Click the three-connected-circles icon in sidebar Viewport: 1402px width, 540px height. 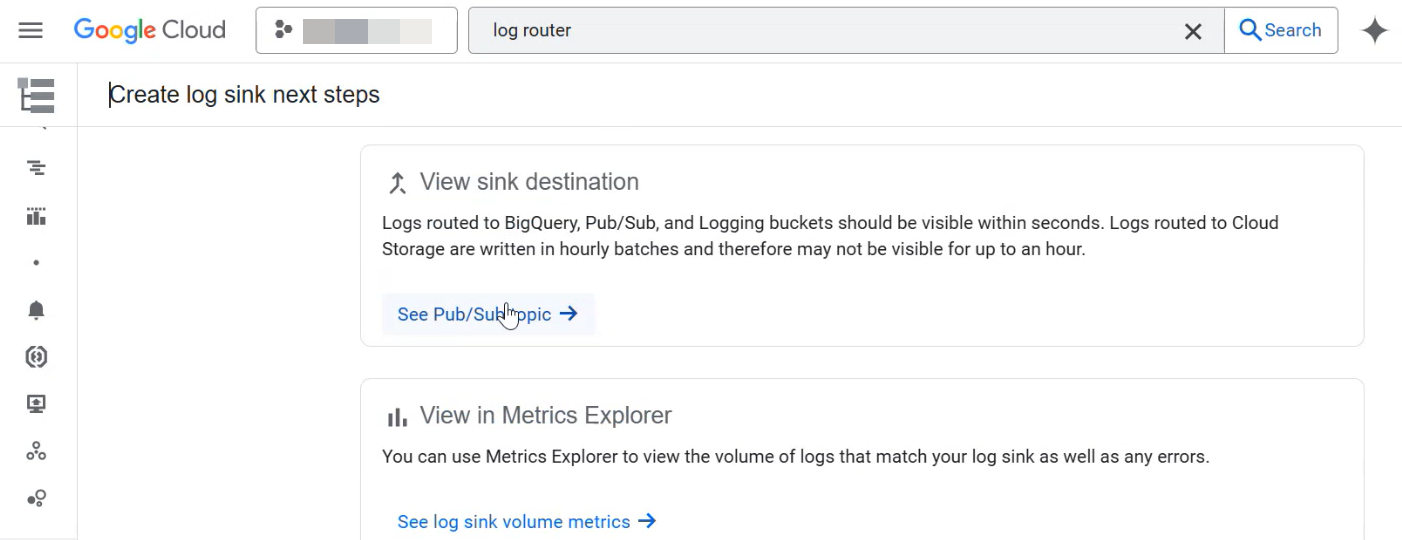point(36,452)
